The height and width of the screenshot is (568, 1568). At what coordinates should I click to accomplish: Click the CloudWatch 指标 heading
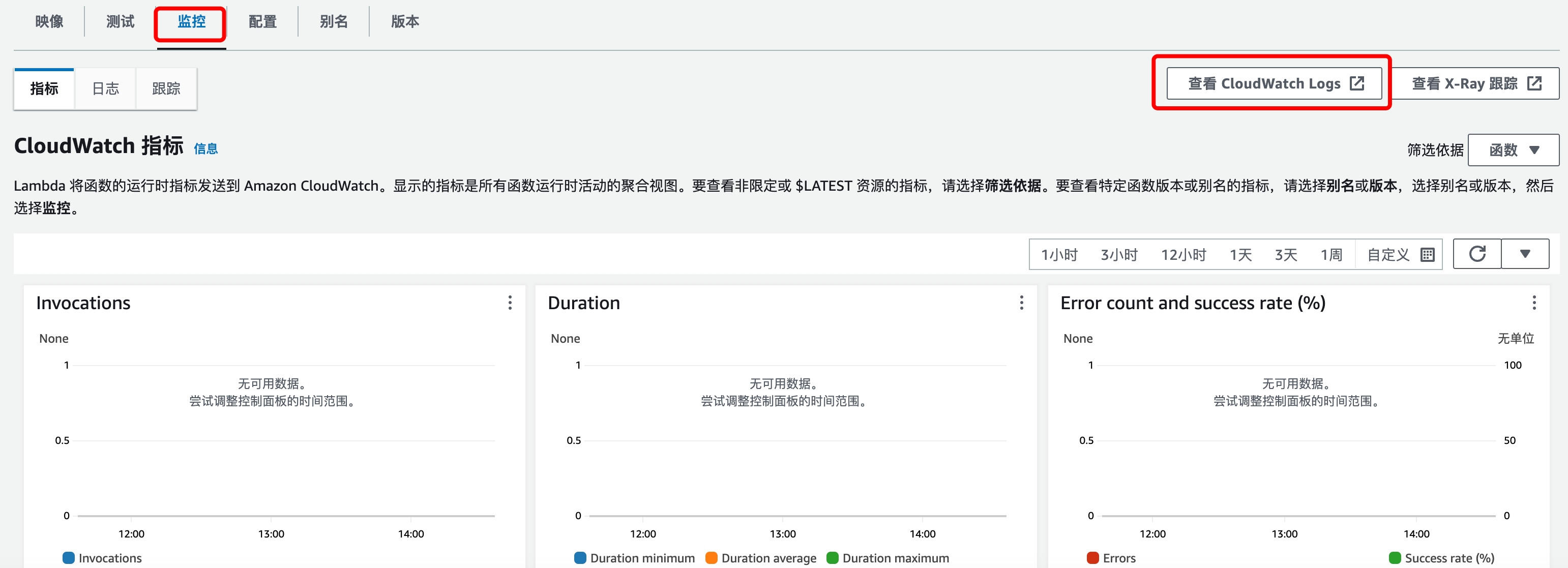tap(99, 146)
